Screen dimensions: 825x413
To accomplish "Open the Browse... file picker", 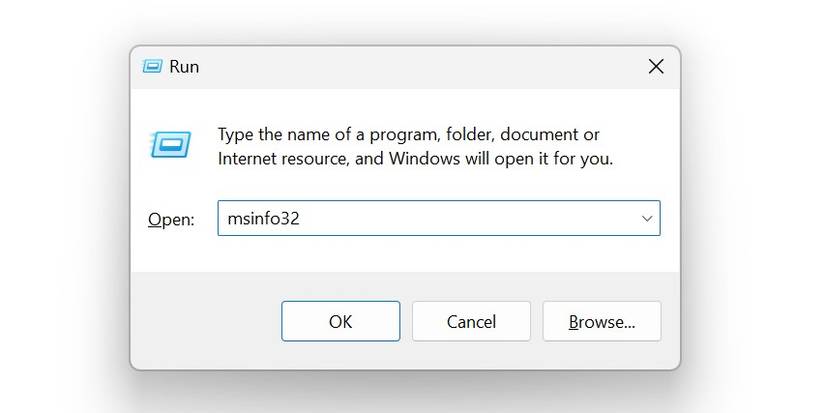I will pos(601,321).
